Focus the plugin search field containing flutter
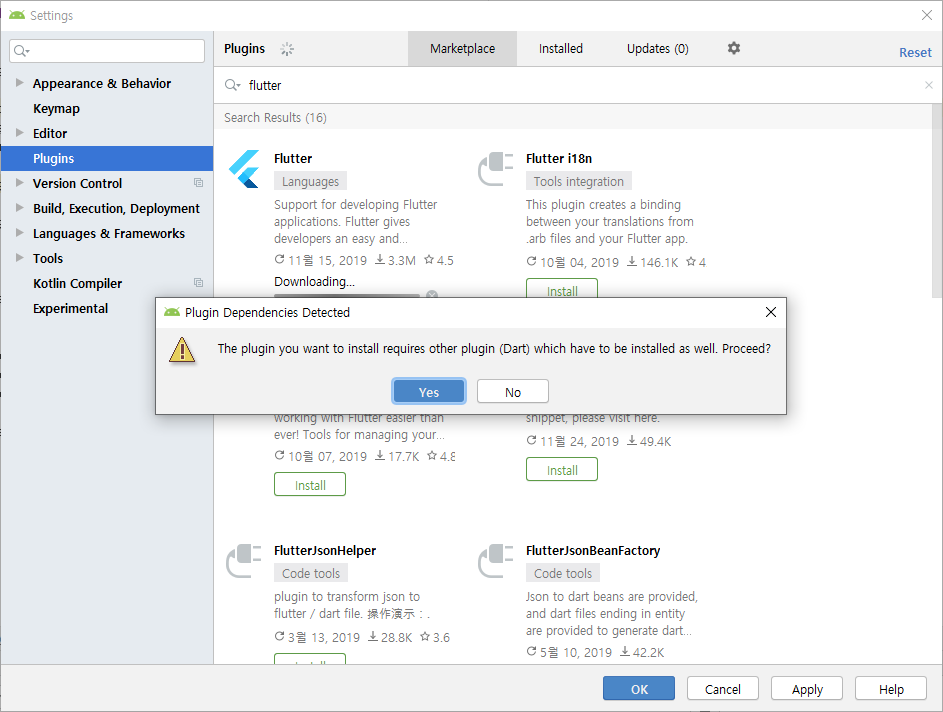 (577, 85)
